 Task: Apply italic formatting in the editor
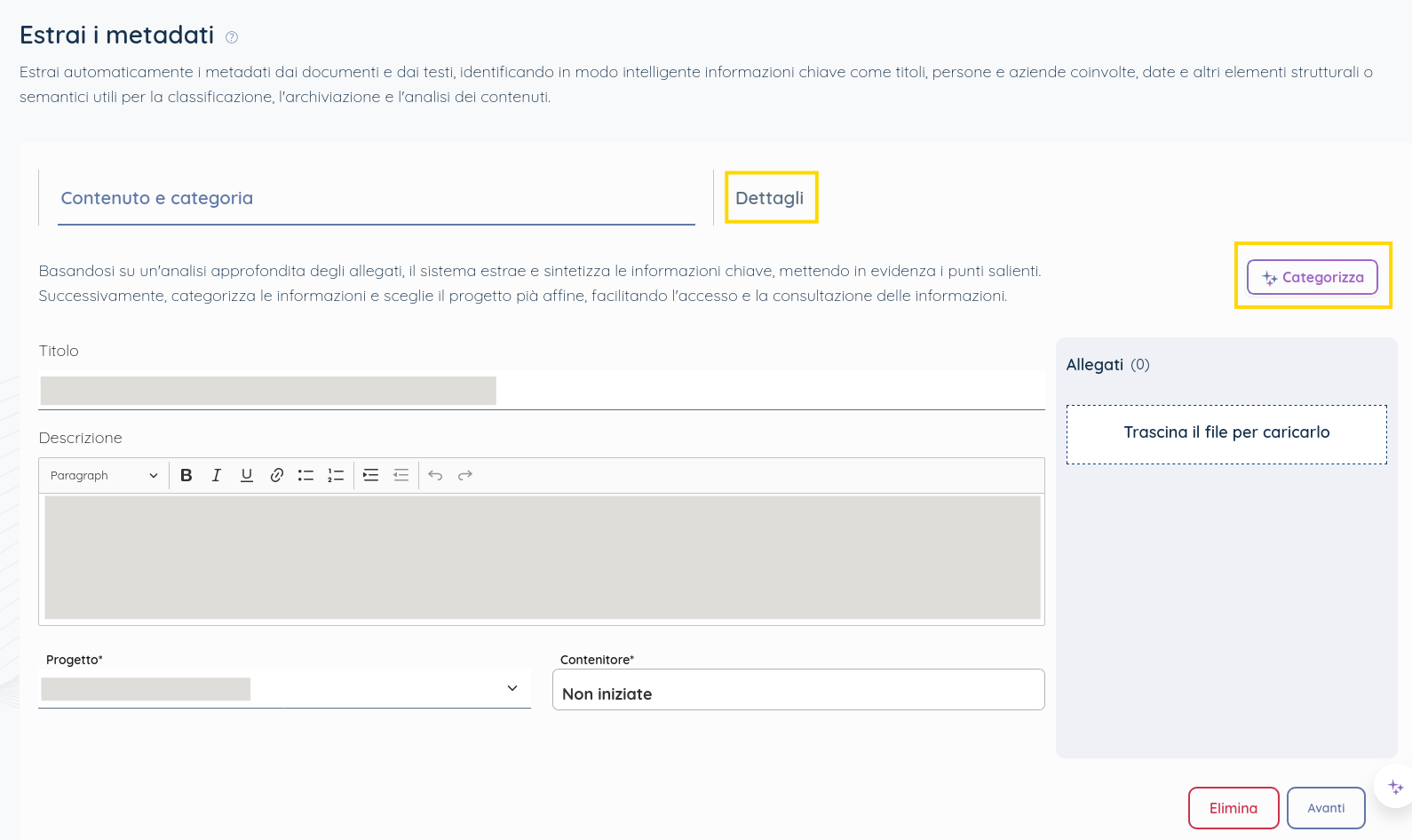click(216, 475)
